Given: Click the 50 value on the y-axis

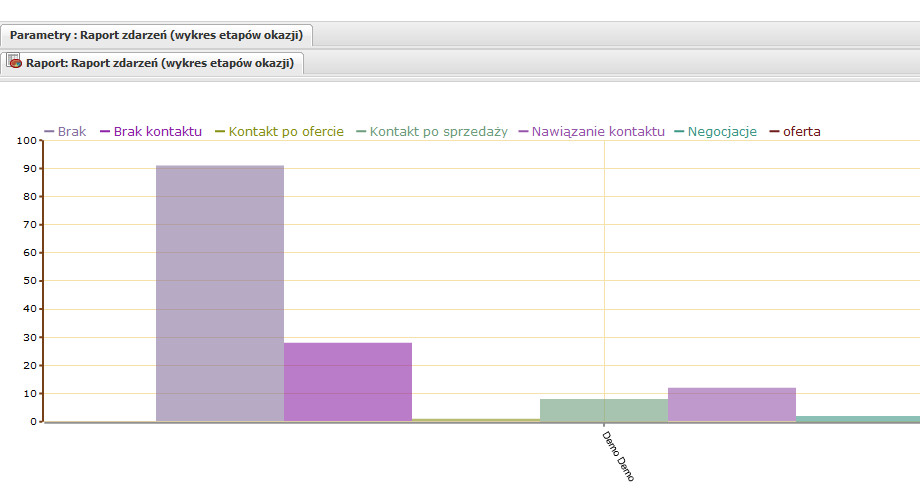Looking at the screenshot, I should pos(30,281).
